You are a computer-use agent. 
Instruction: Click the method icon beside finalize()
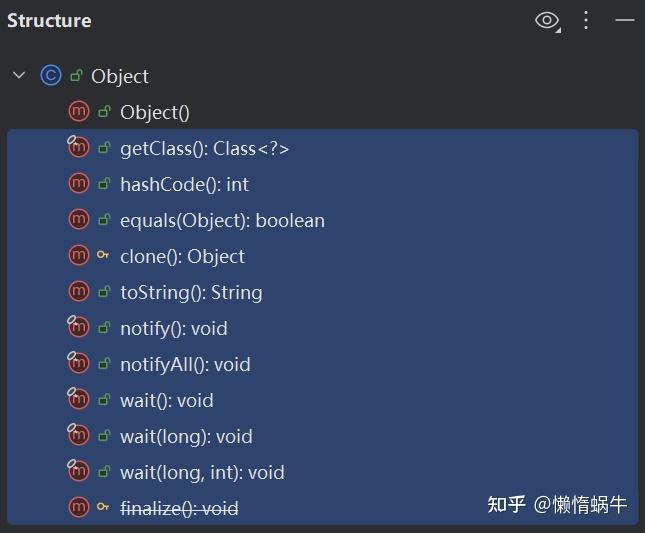79,508
